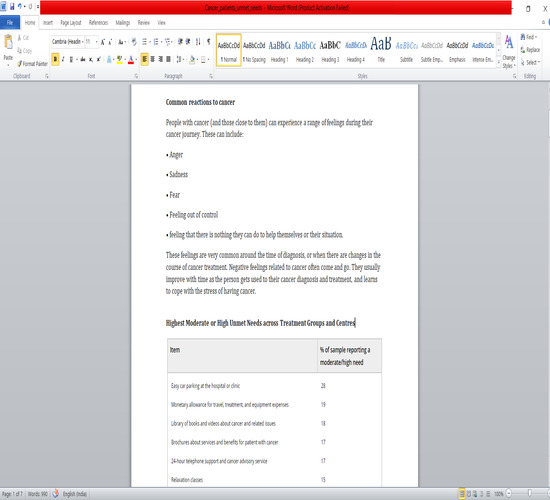The height and width of the screenshot is (500, 550).
Task: Expand the Styles gallery more arrow
Action: (498, 61)
